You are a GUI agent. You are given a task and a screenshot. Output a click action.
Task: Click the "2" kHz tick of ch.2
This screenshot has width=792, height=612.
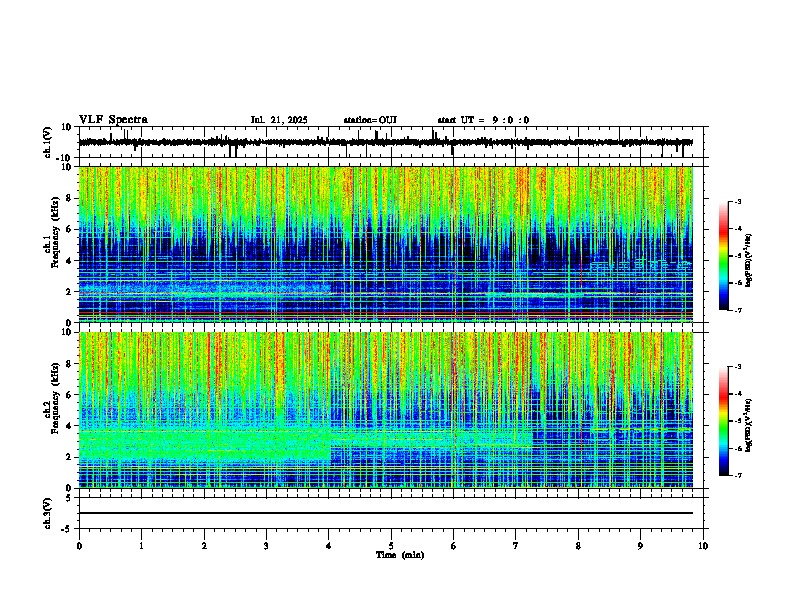tap(69, 457)
